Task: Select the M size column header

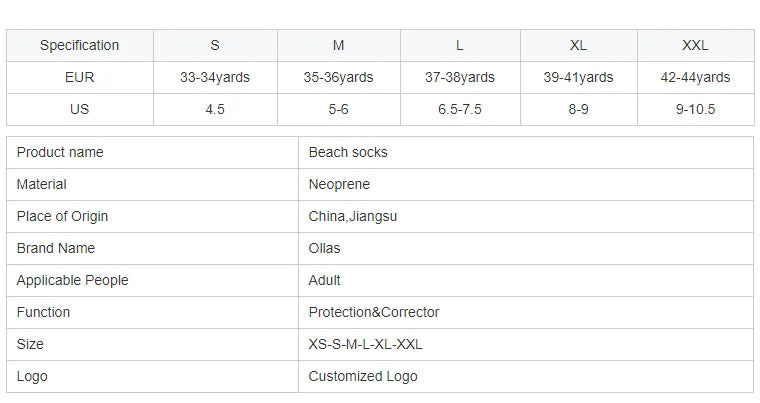Action: (x=339, y=45)
